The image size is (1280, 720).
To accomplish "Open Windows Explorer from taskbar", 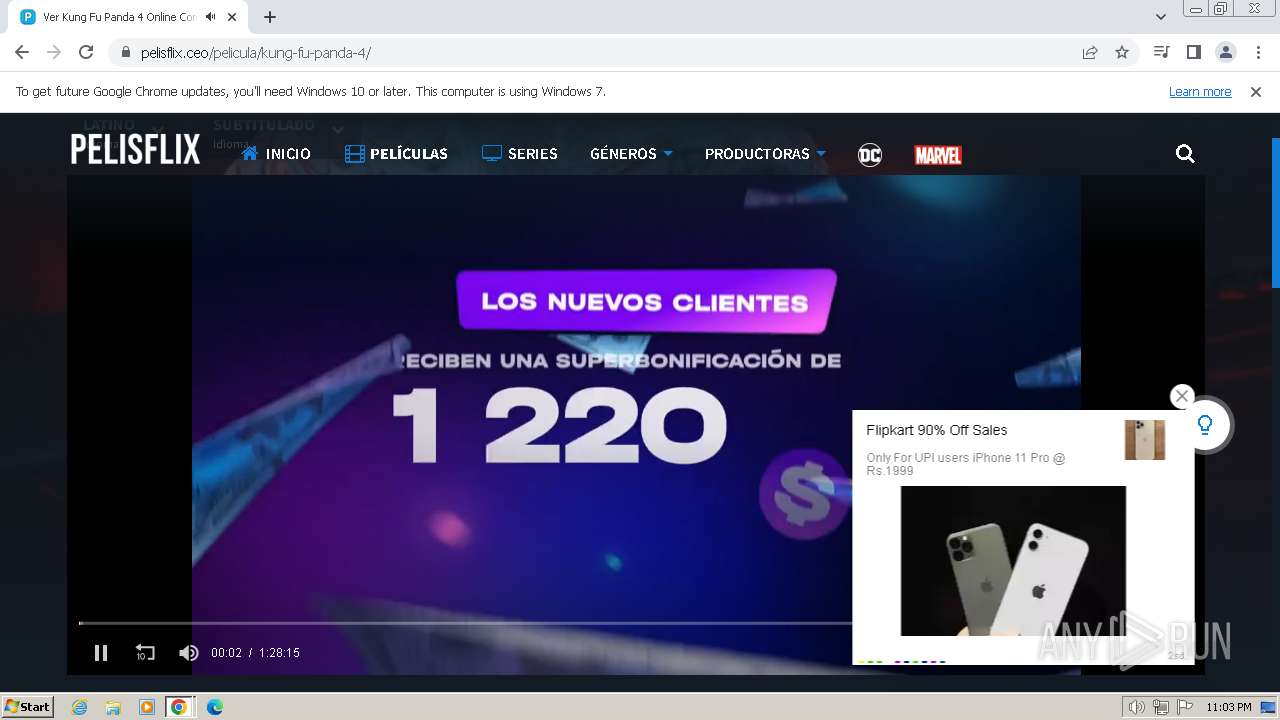I will point(113,707).
